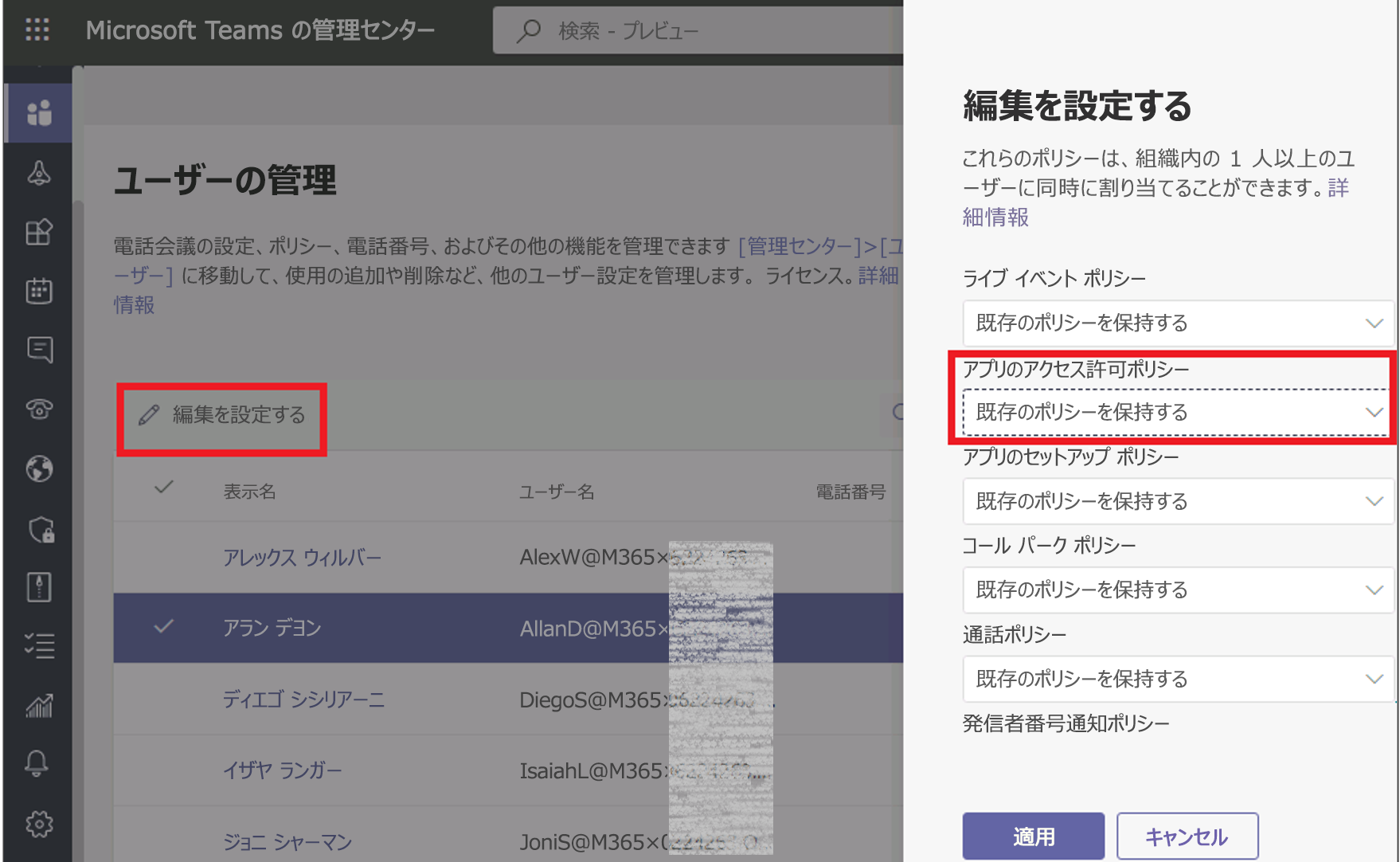The image size is (1400, 862).
Task: Expand アプリのアクセス許可ポリシー dropdown
Action: pos(1179,412)
